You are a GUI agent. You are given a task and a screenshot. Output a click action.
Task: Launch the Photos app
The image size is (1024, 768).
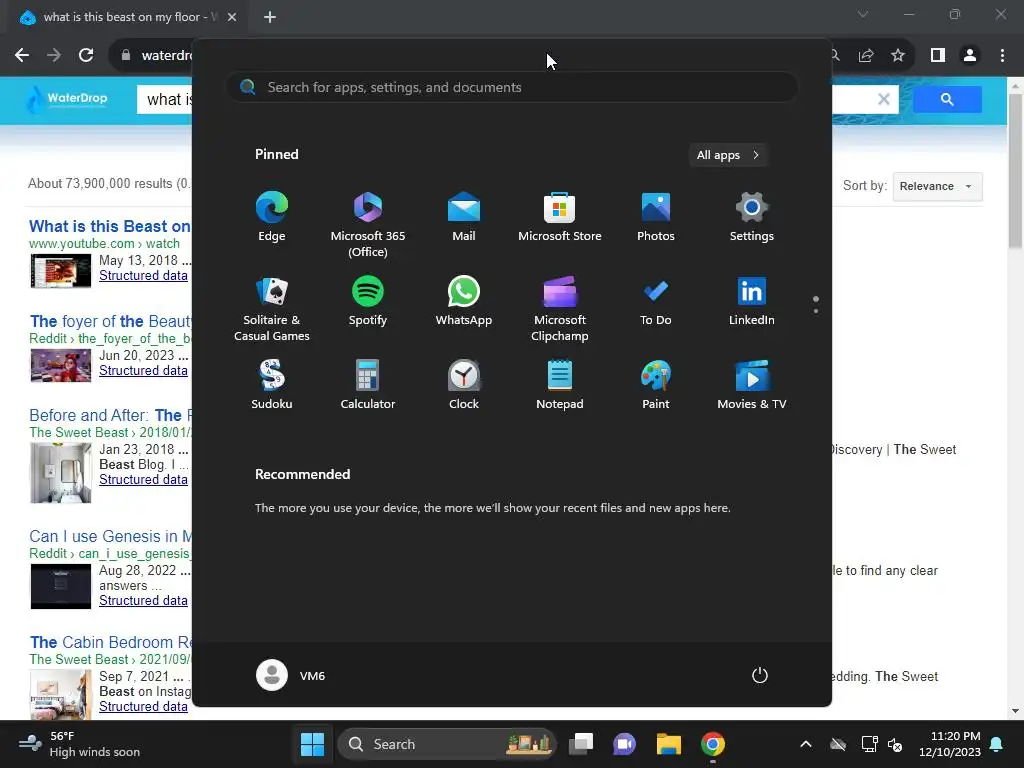click(656, 217)
